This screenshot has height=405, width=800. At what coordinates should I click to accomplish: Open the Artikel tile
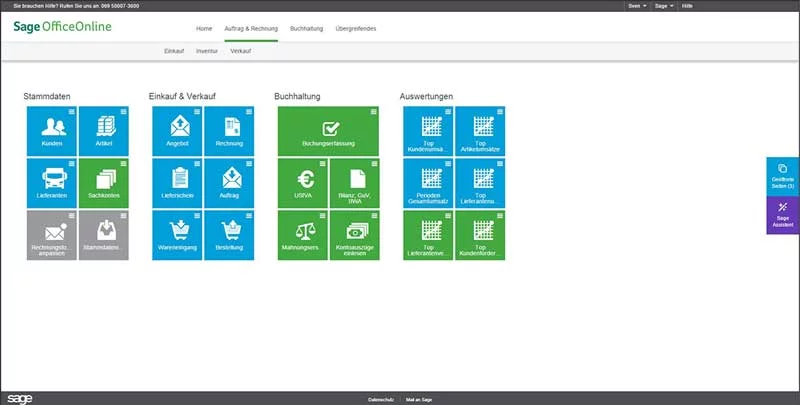tap(104, 131)
